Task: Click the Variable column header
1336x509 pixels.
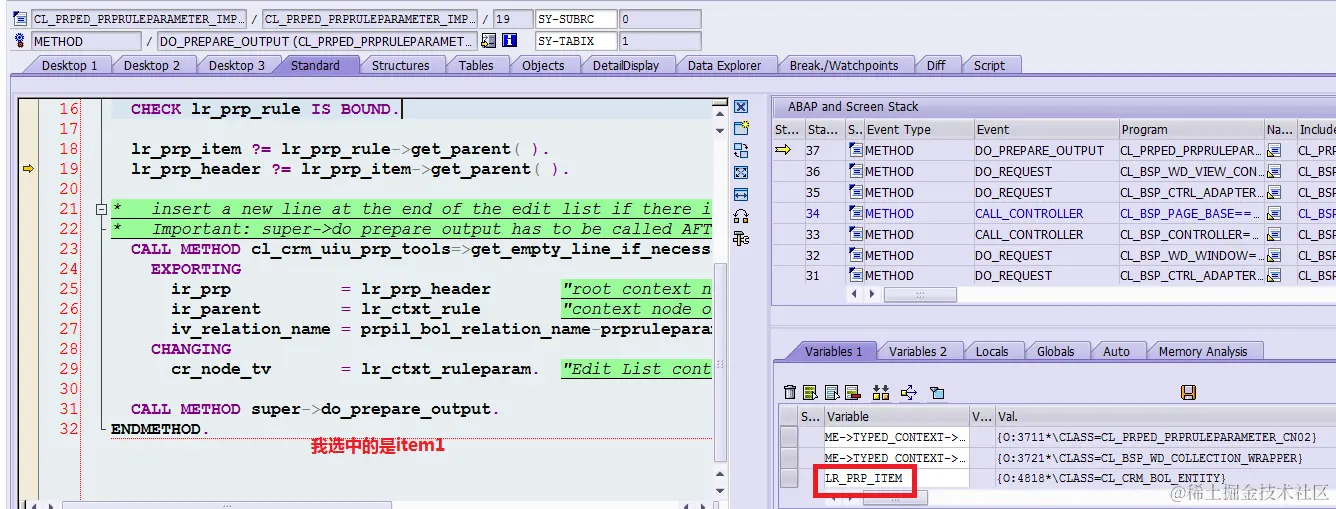Action: [895, 416]
